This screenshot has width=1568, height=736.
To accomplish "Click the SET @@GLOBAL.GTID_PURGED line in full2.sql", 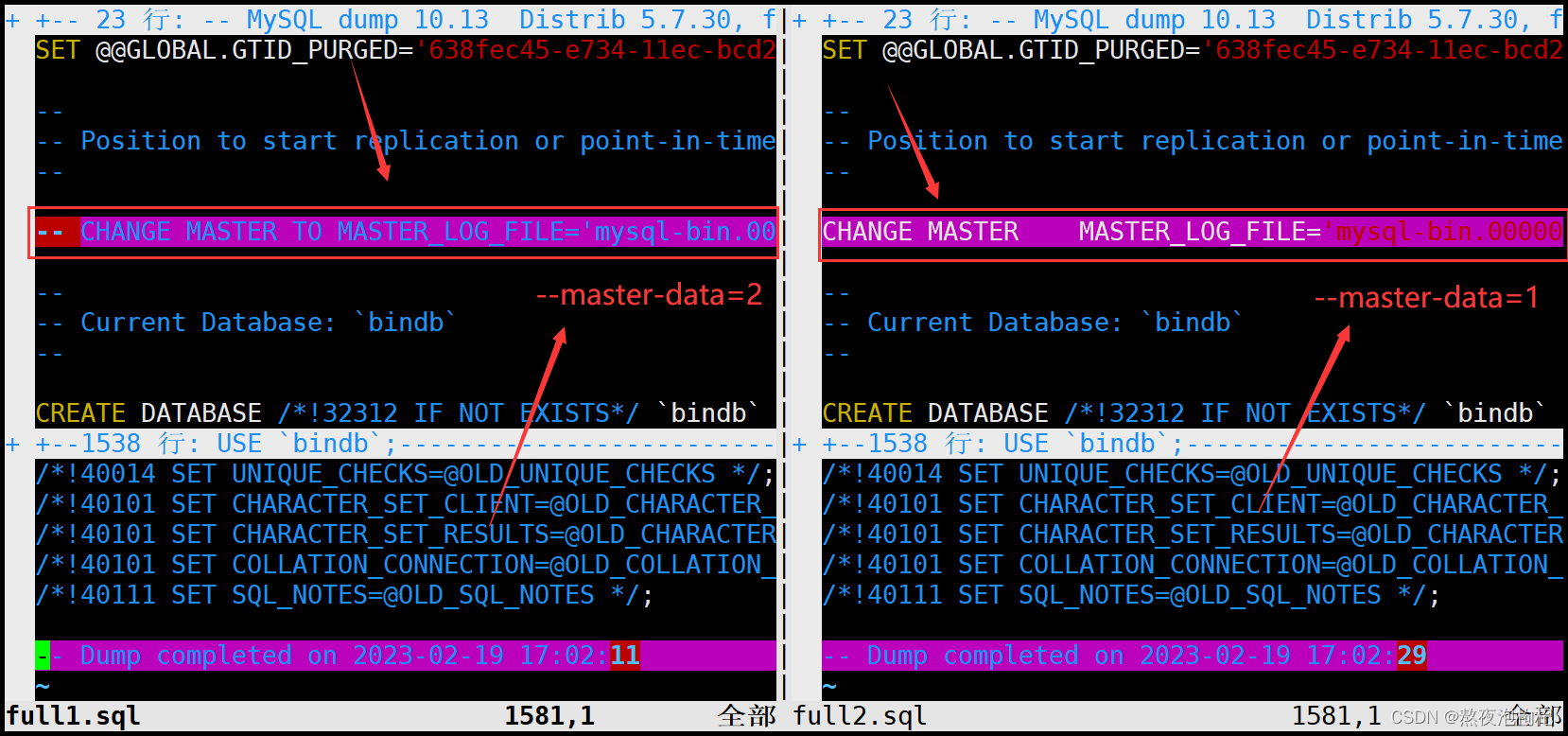I will pyautogui.click(x=1193, y=50).
